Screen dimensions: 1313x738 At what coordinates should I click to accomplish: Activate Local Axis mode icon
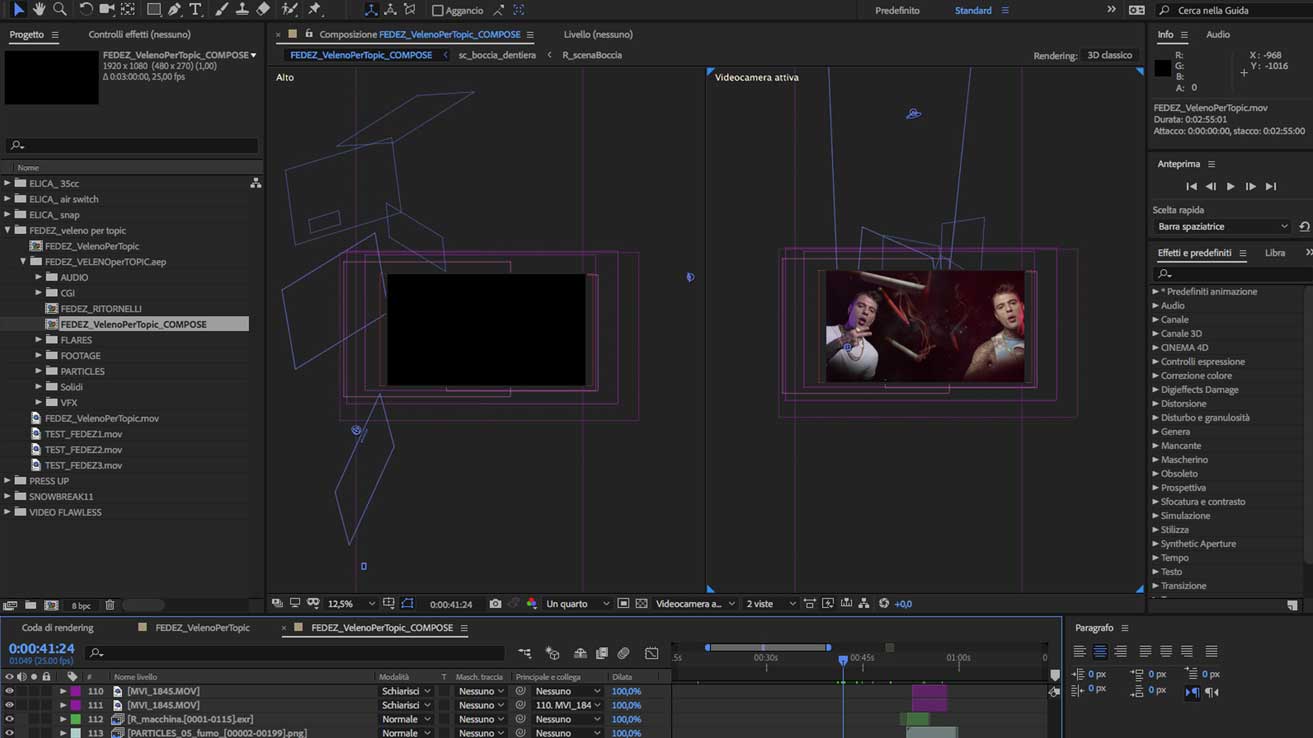(371, 10)
